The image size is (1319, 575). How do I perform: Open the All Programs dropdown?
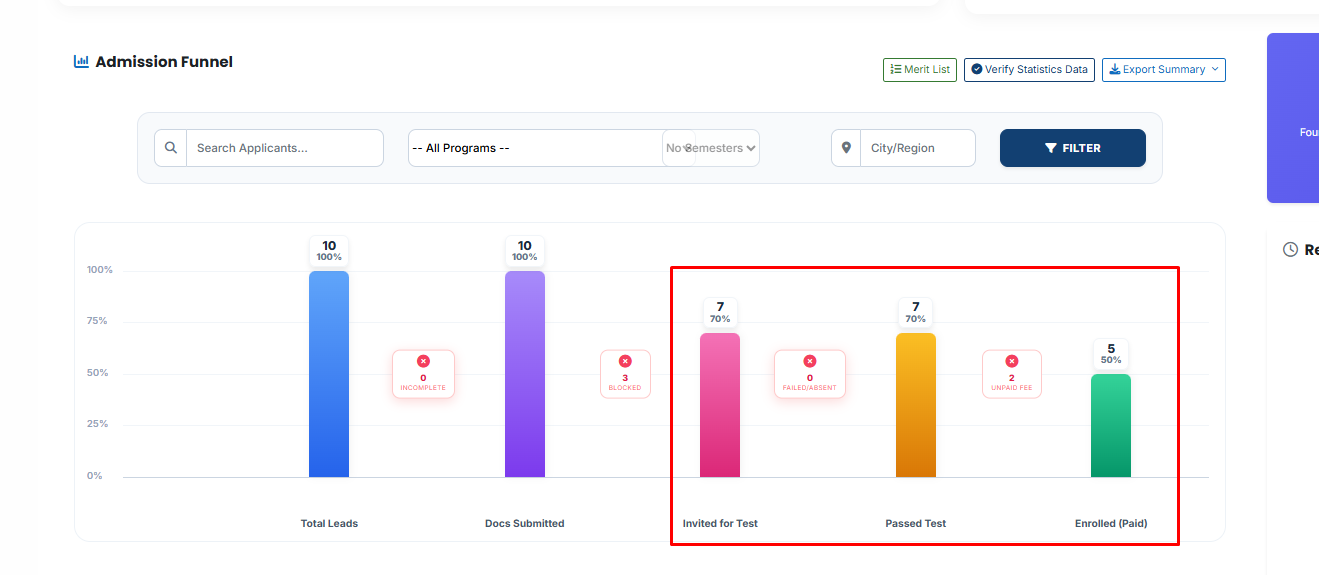coord(552,148)
